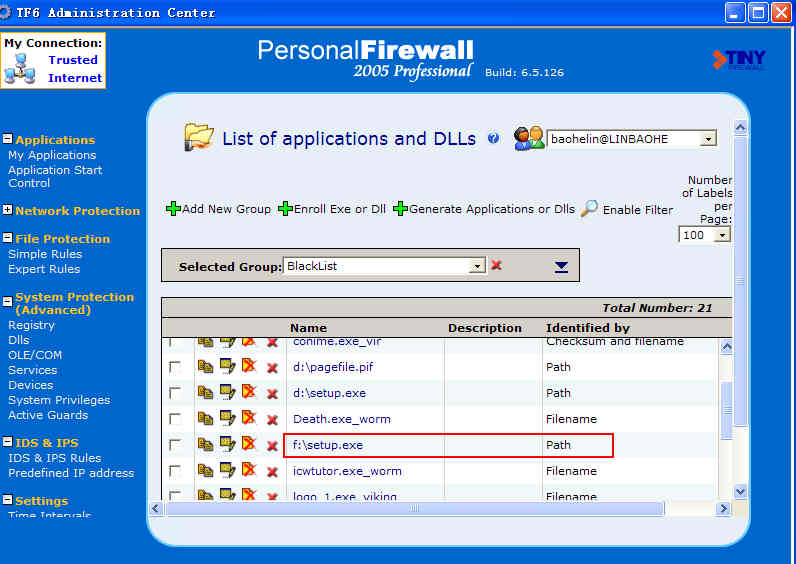Collapse the IDS & IPS sidebar section
Screen dimensions: 796x564
(x=8, y=442)
